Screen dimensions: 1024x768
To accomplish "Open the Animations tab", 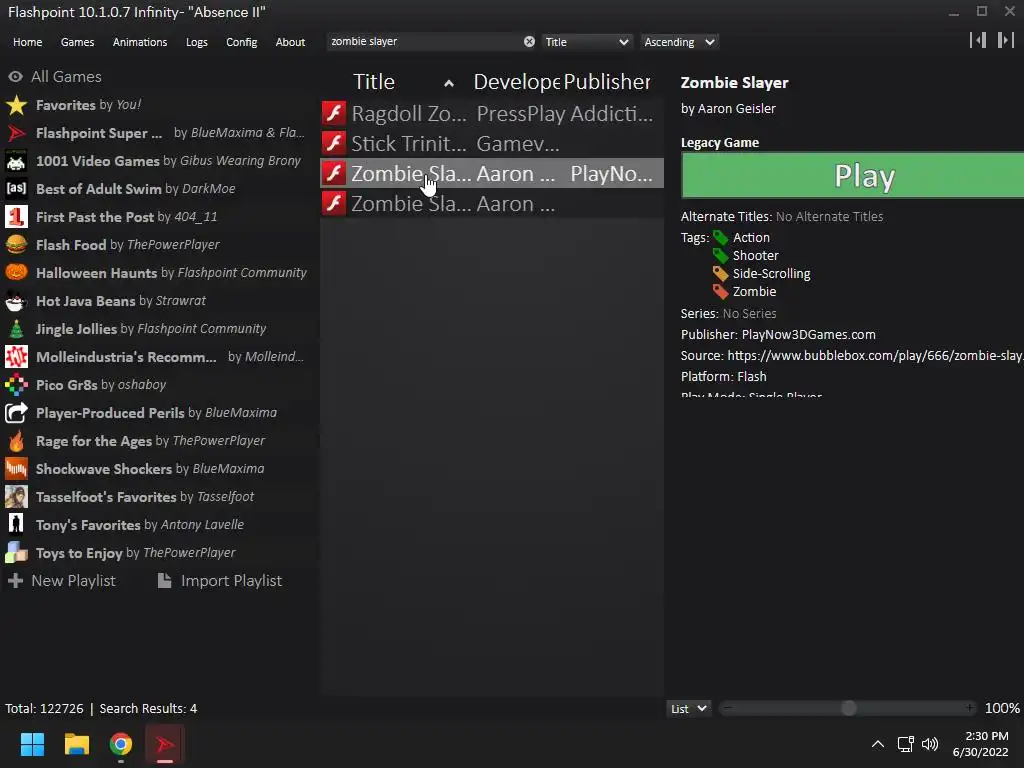I will (x=140, y=42).
